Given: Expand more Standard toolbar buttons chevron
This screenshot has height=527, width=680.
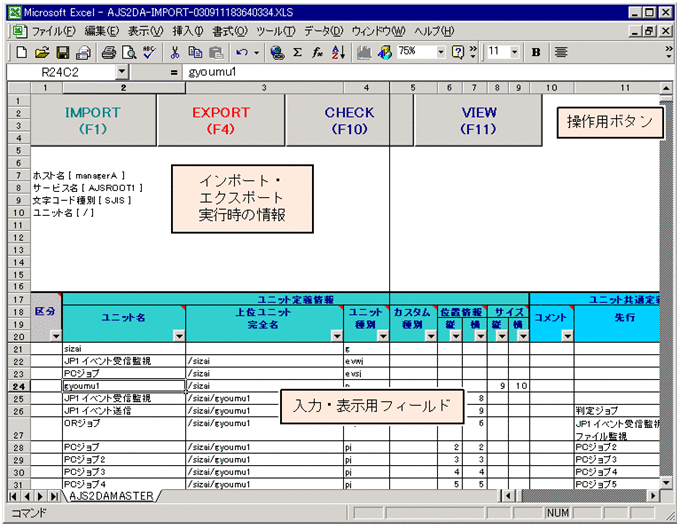Looking at the screenshot, I should click(473, 52).
